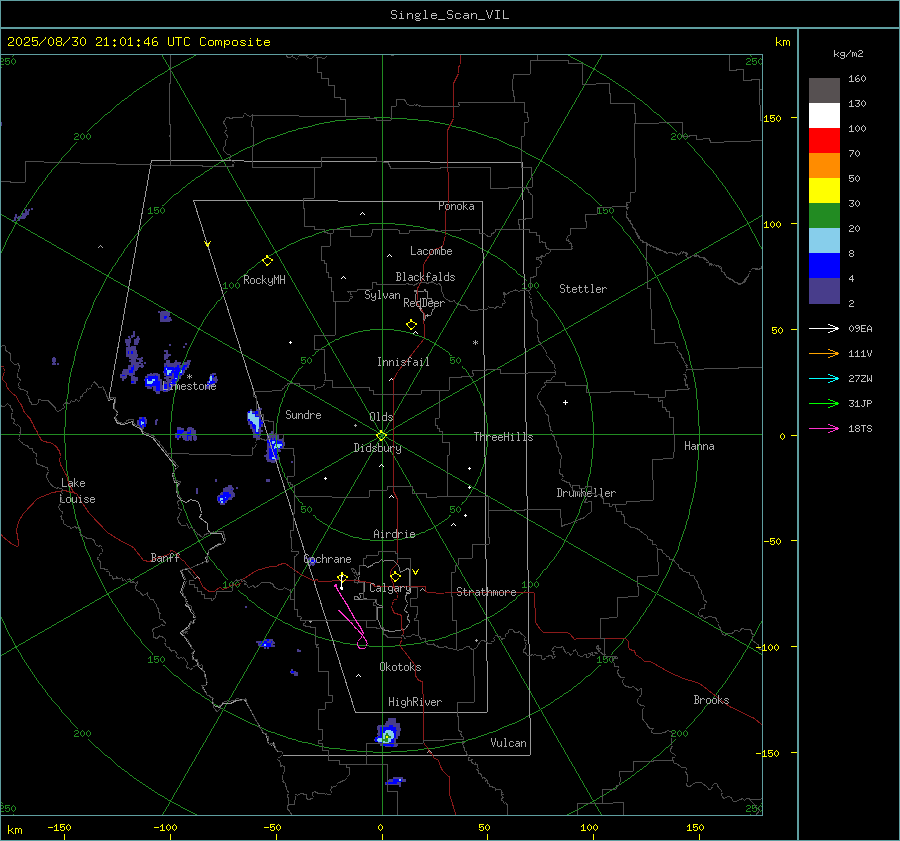Click the ThreeHills city label
This screenshot has height=841, width=900.
tap(503, 437)
